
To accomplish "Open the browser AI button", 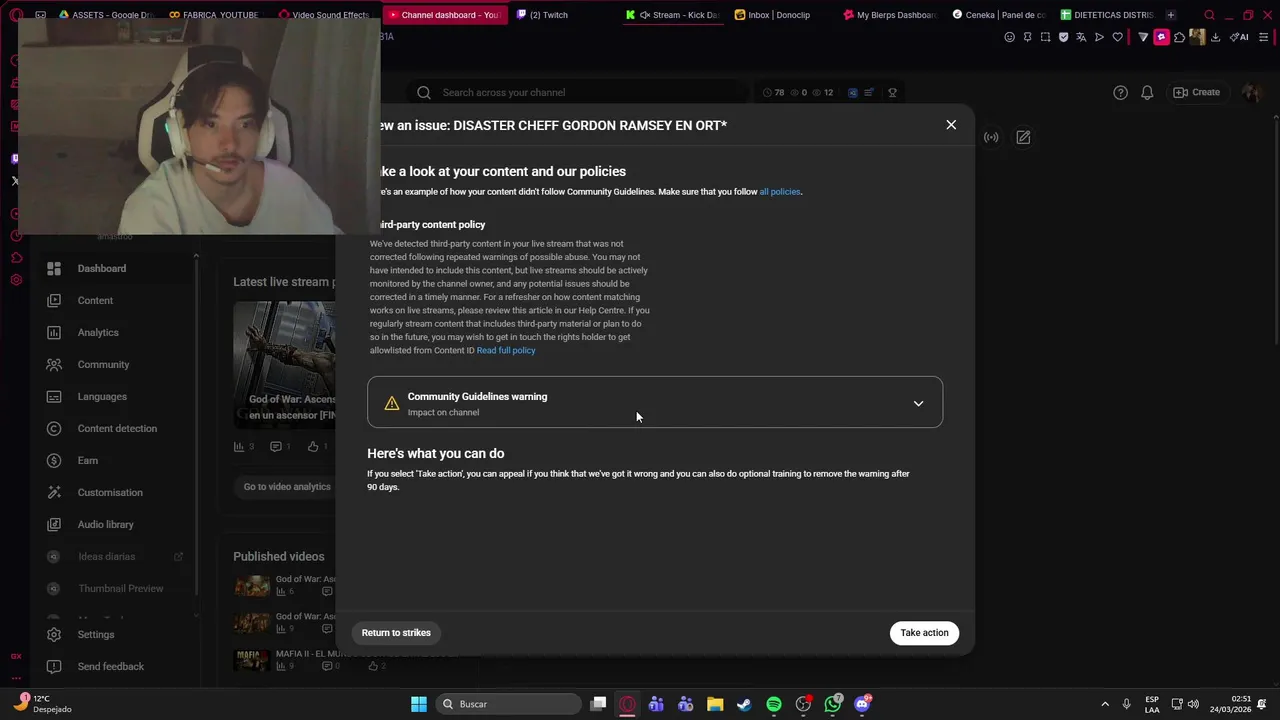I will 1238,37.
